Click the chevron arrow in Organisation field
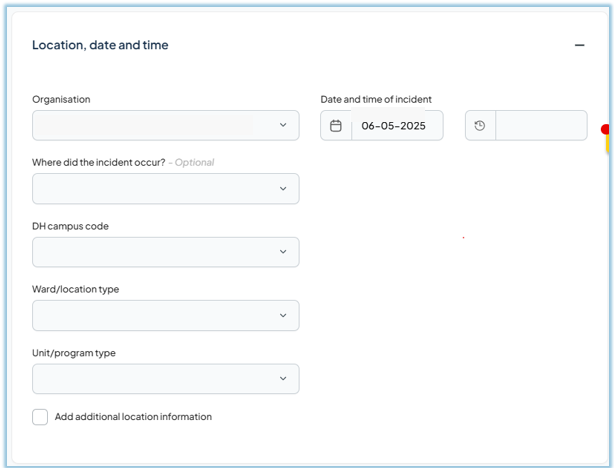The image size is (614, 468). pyautogui.click(x=283, y=125)
